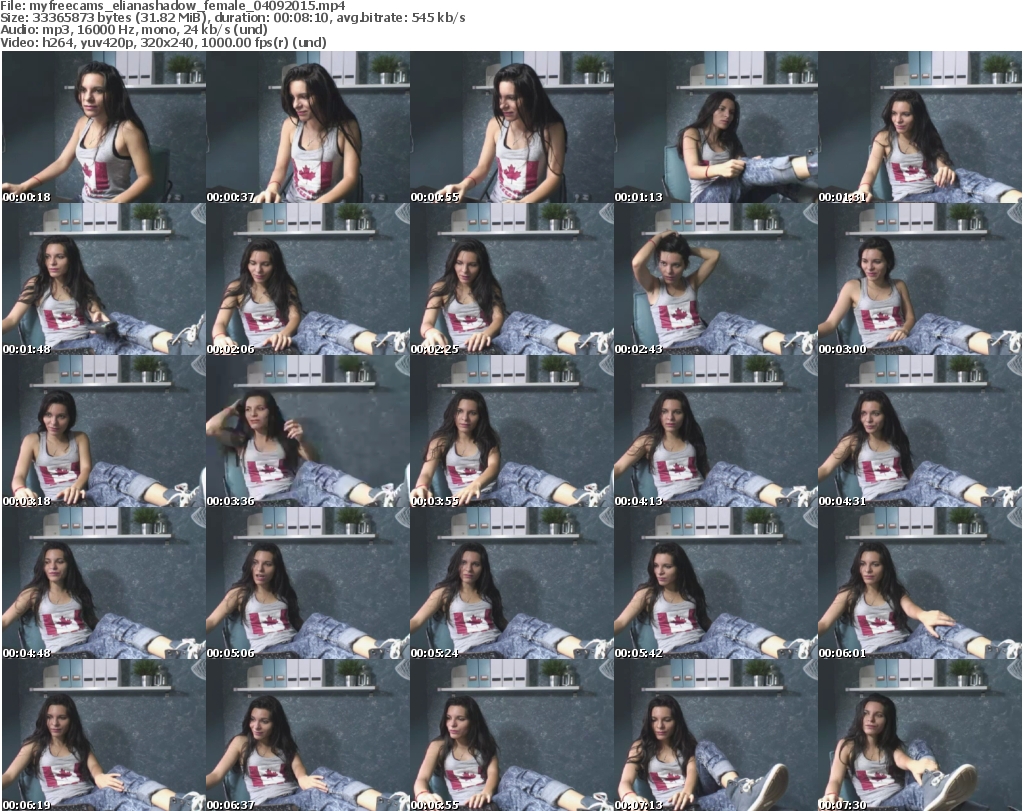
Task: Click the 'Size: 33365873 bytes' info line
Action: (x=233, y=18)
